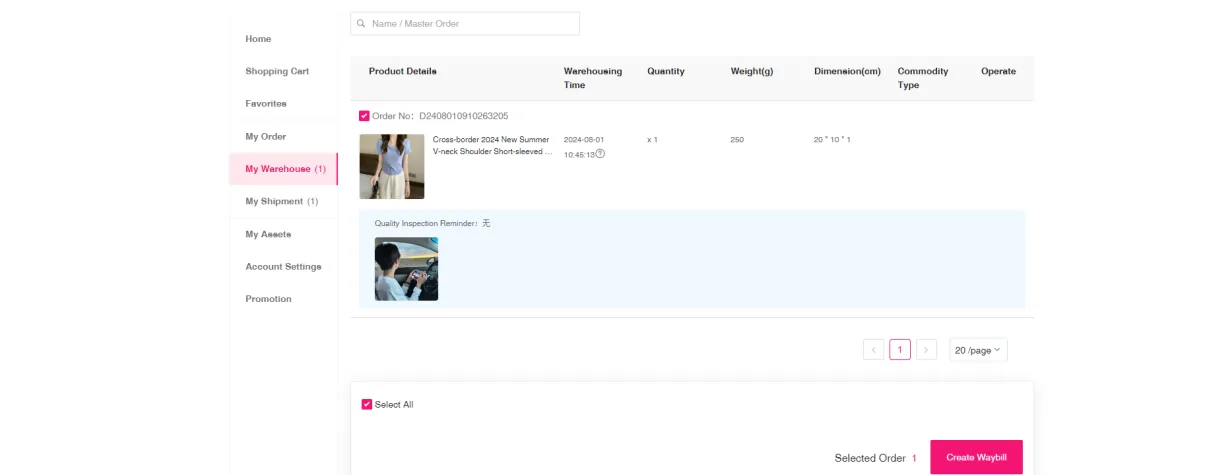This screenshot has height=475, width=1208.
Task: Select My Warehouse in sidebar
Action: coord(284,169)
